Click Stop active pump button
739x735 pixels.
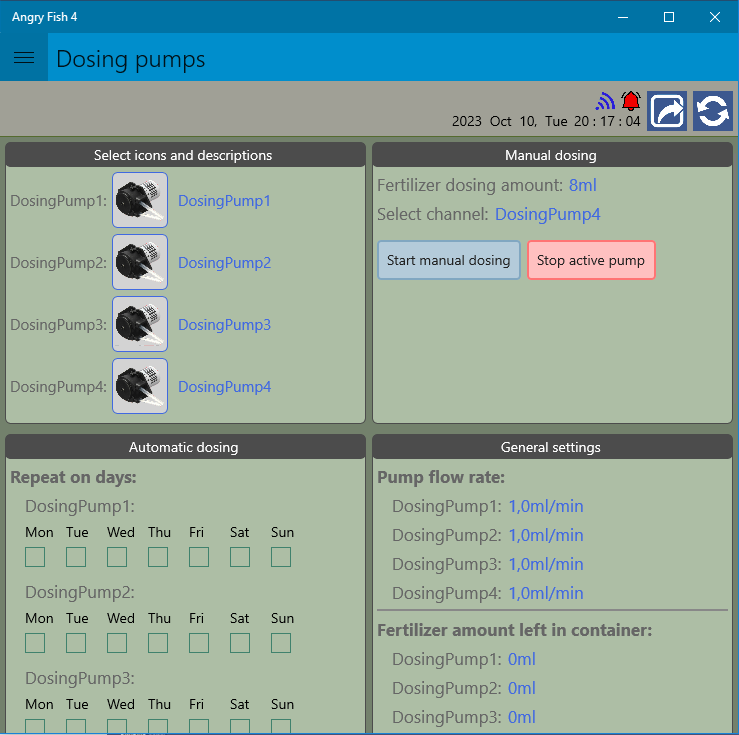tap(591, 260)
